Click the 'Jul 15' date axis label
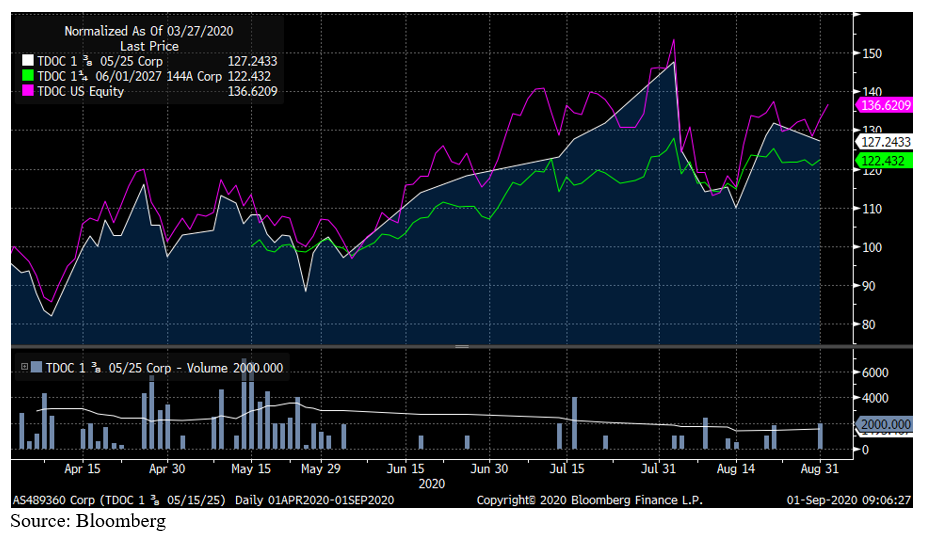 (x=567, y=469)
